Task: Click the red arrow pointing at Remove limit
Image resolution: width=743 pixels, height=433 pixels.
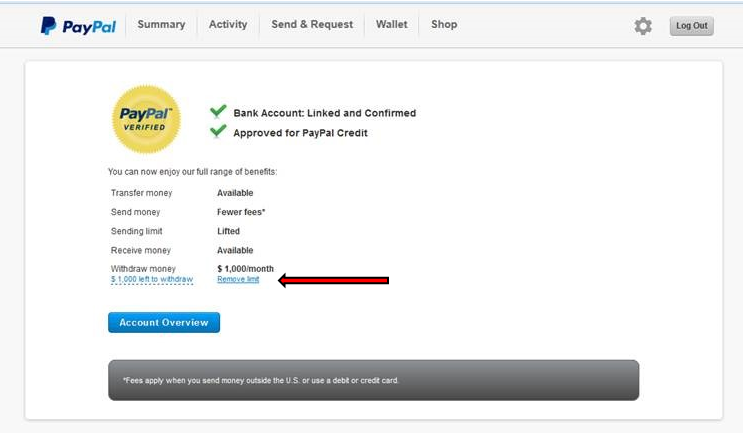Action: point(333,281)
